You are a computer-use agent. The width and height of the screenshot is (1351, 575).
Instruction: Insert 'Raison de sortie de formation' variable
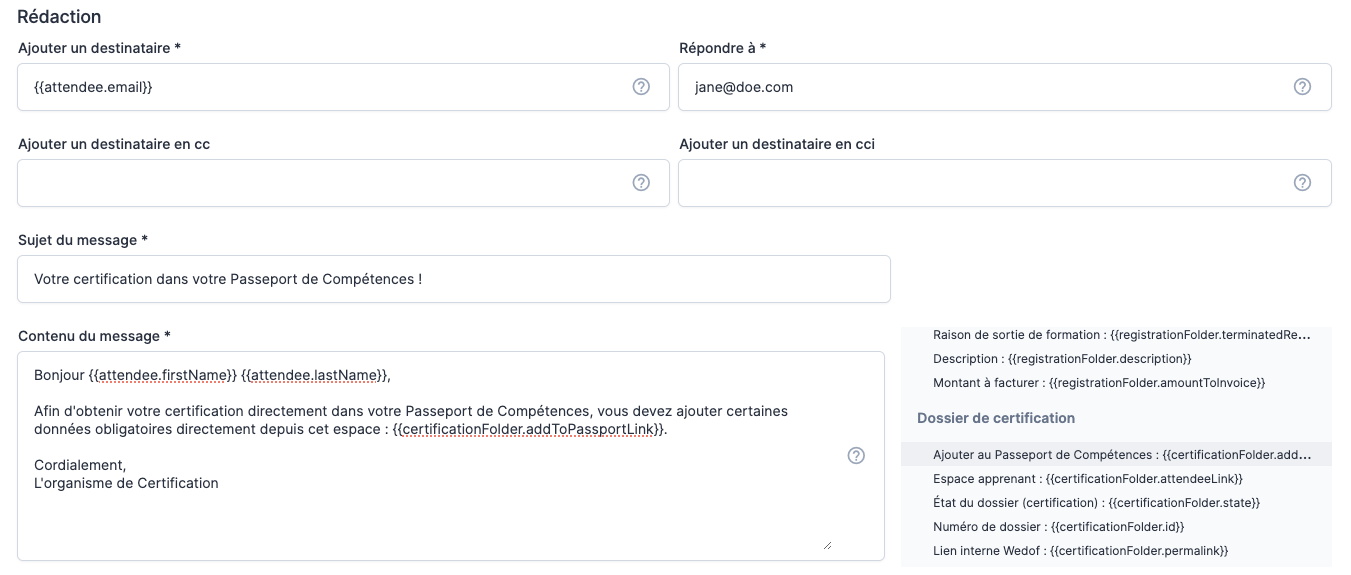(x=1120, y=335)
